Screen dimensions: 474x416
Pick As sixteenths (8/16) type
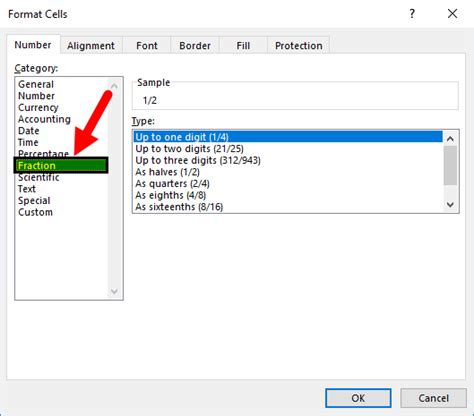(x=179, y=207)
